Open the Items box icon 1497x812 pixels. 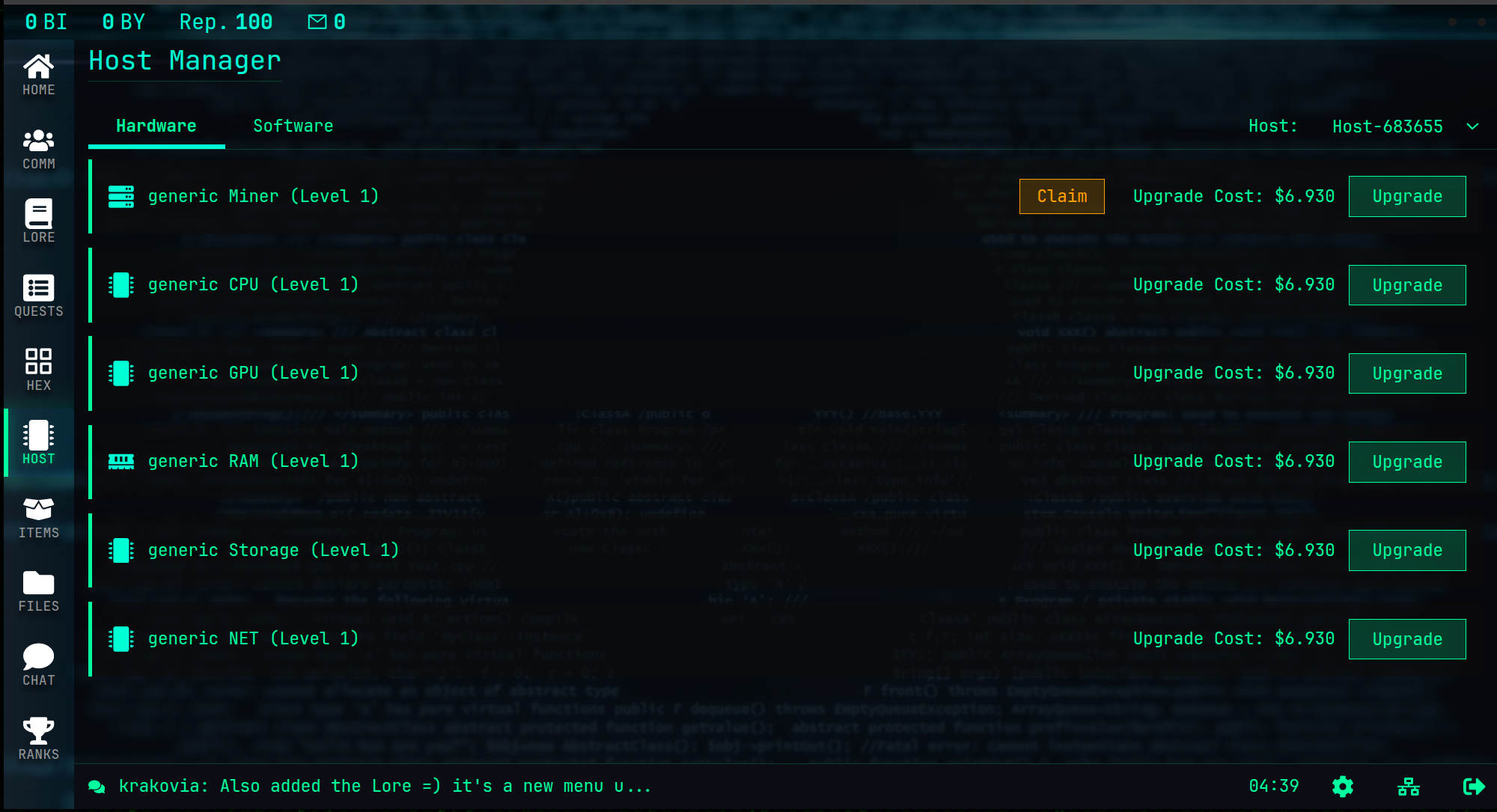tap(38, 518)
